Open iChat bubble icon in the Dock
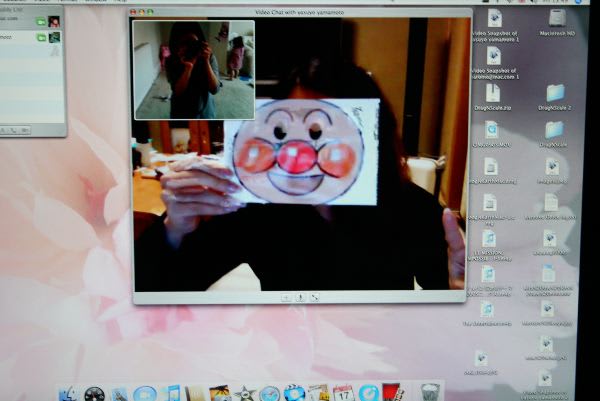Screen dimensions: 600x401 (x=145, y=394)
